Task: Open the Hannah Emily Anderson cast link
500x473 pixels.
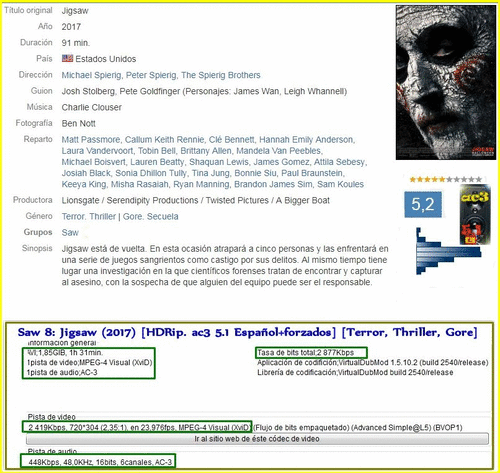Action: [306, 140]
